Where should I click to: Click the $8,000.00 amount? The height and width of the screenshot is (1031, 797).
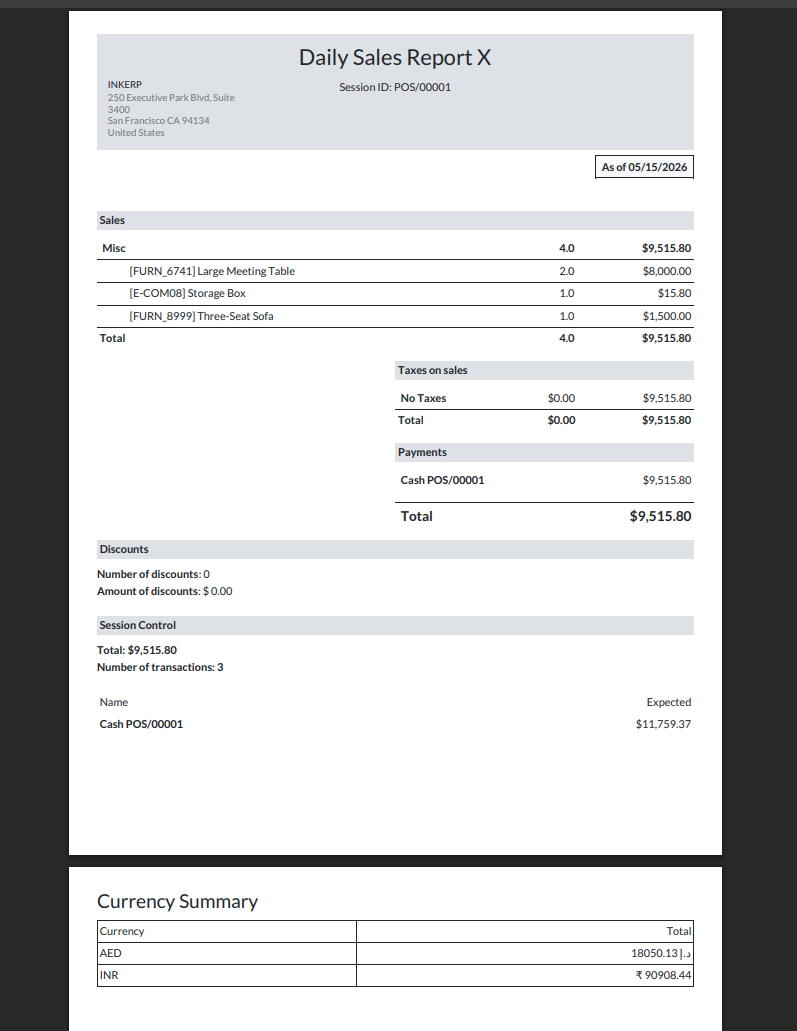tap(667, 271)
